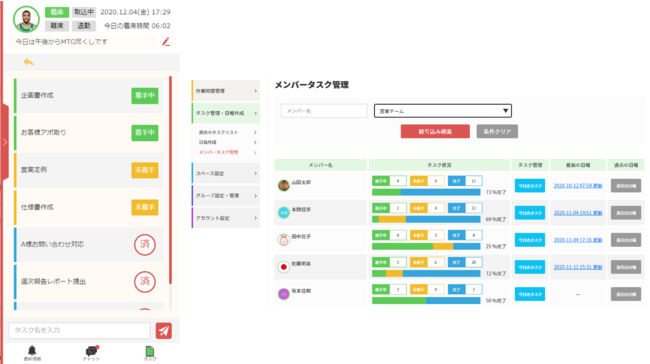This screenshot has height=364, width=650.
Task: Open 日報作成 submenu chevron
Action: pos(255,142)
